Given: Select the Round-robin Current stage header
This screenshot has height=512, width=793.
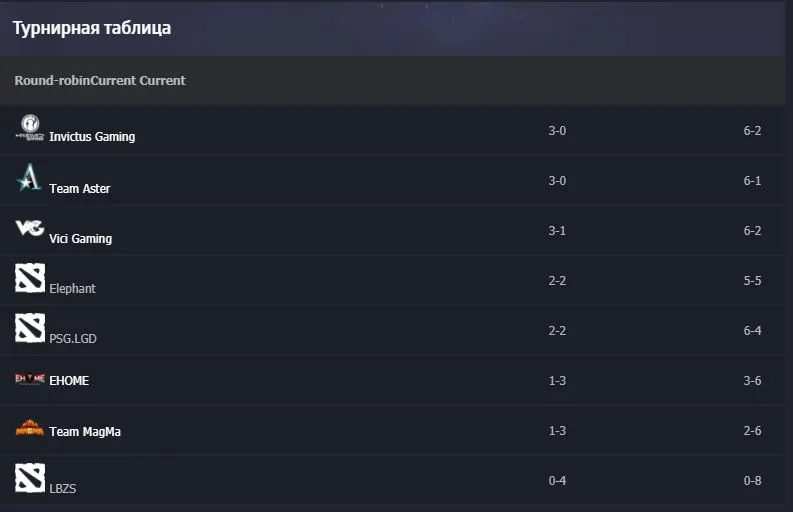Looking at the screenshot, I should click(x=100, y=80).
